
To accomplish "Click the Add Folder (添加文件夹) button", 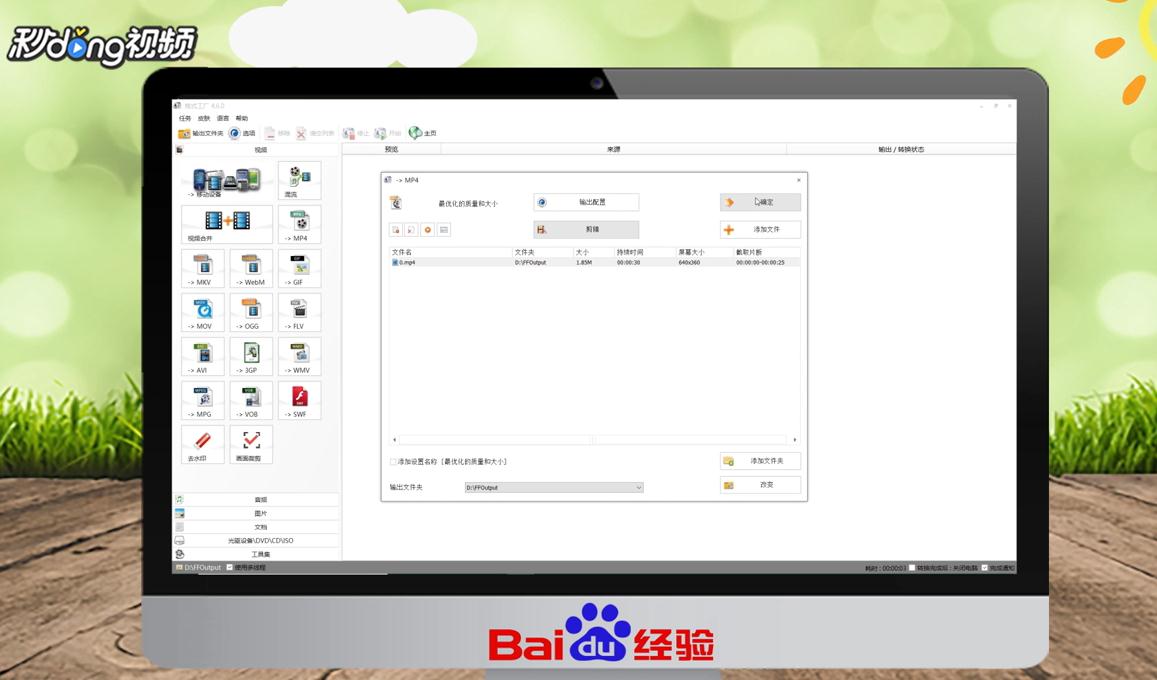I will [x=760, y=461].
